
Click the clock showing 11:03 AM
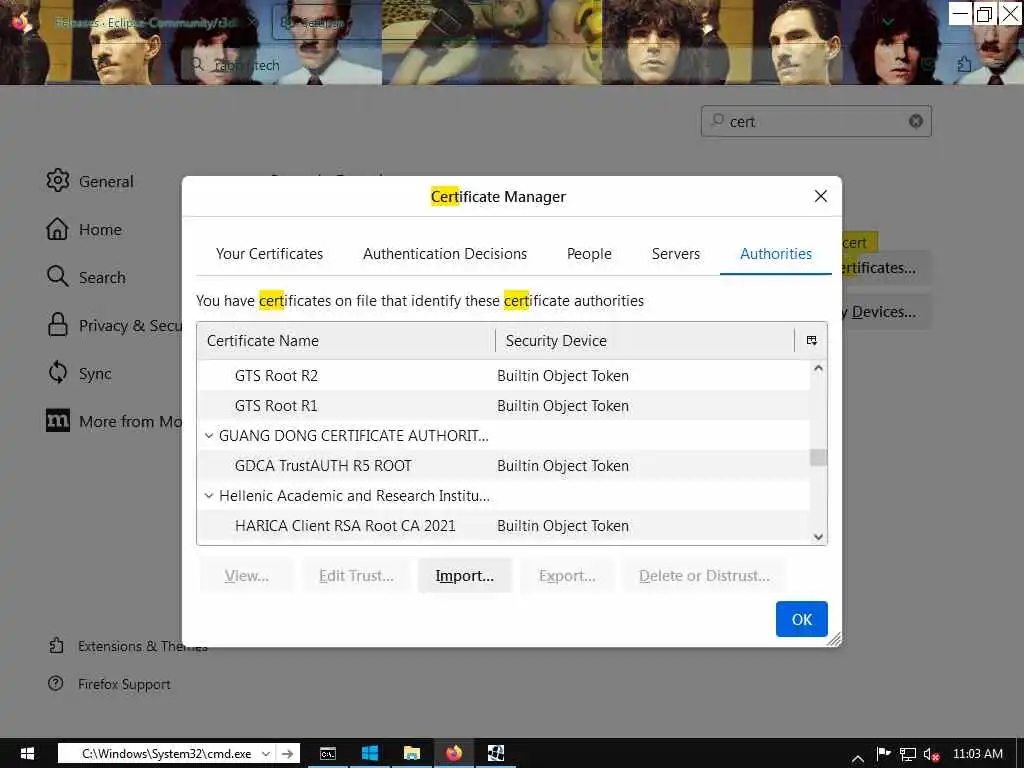click(x=978, y=753)
